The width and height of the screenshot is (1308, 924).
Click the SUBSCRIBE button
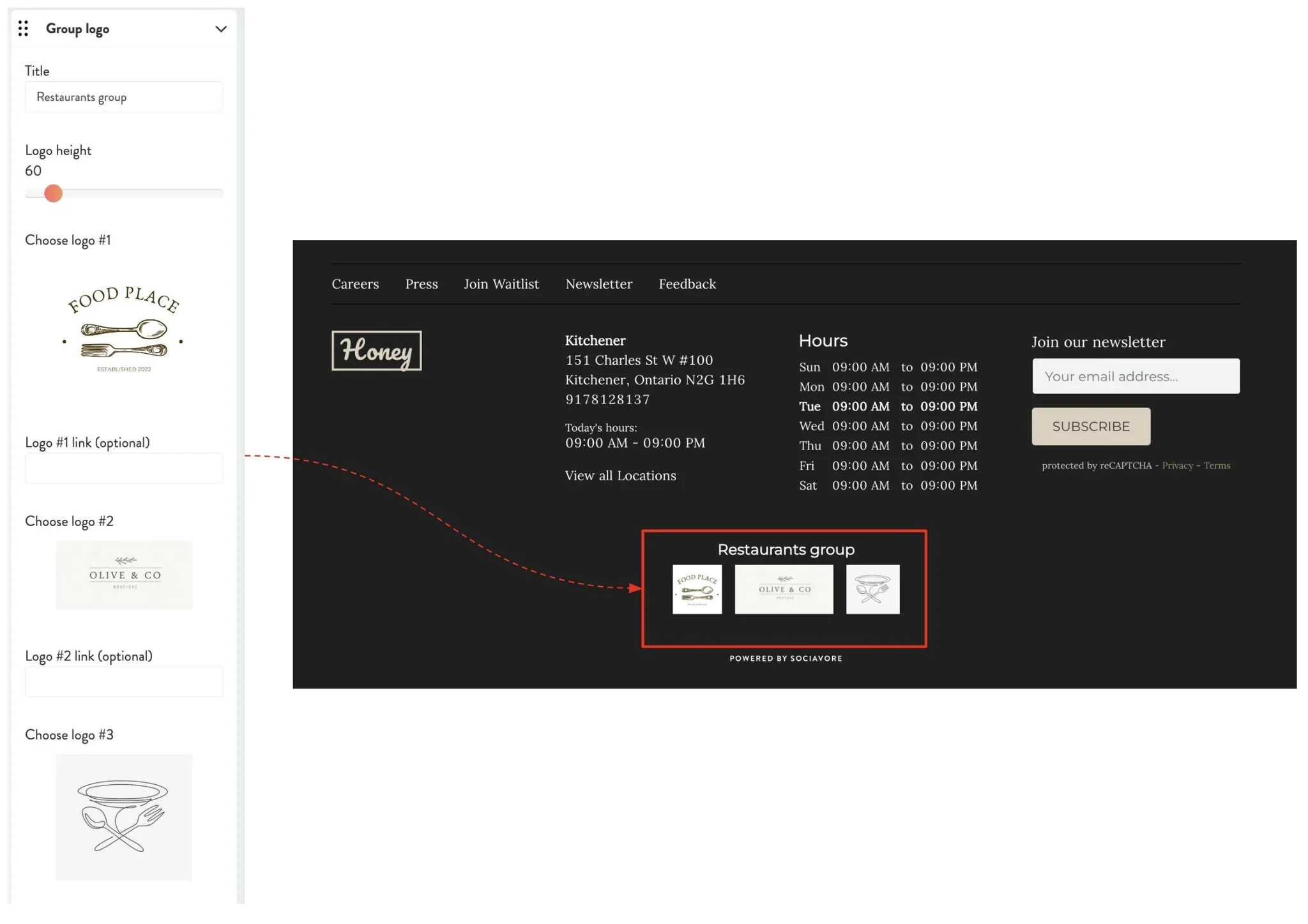(1091, 427)
